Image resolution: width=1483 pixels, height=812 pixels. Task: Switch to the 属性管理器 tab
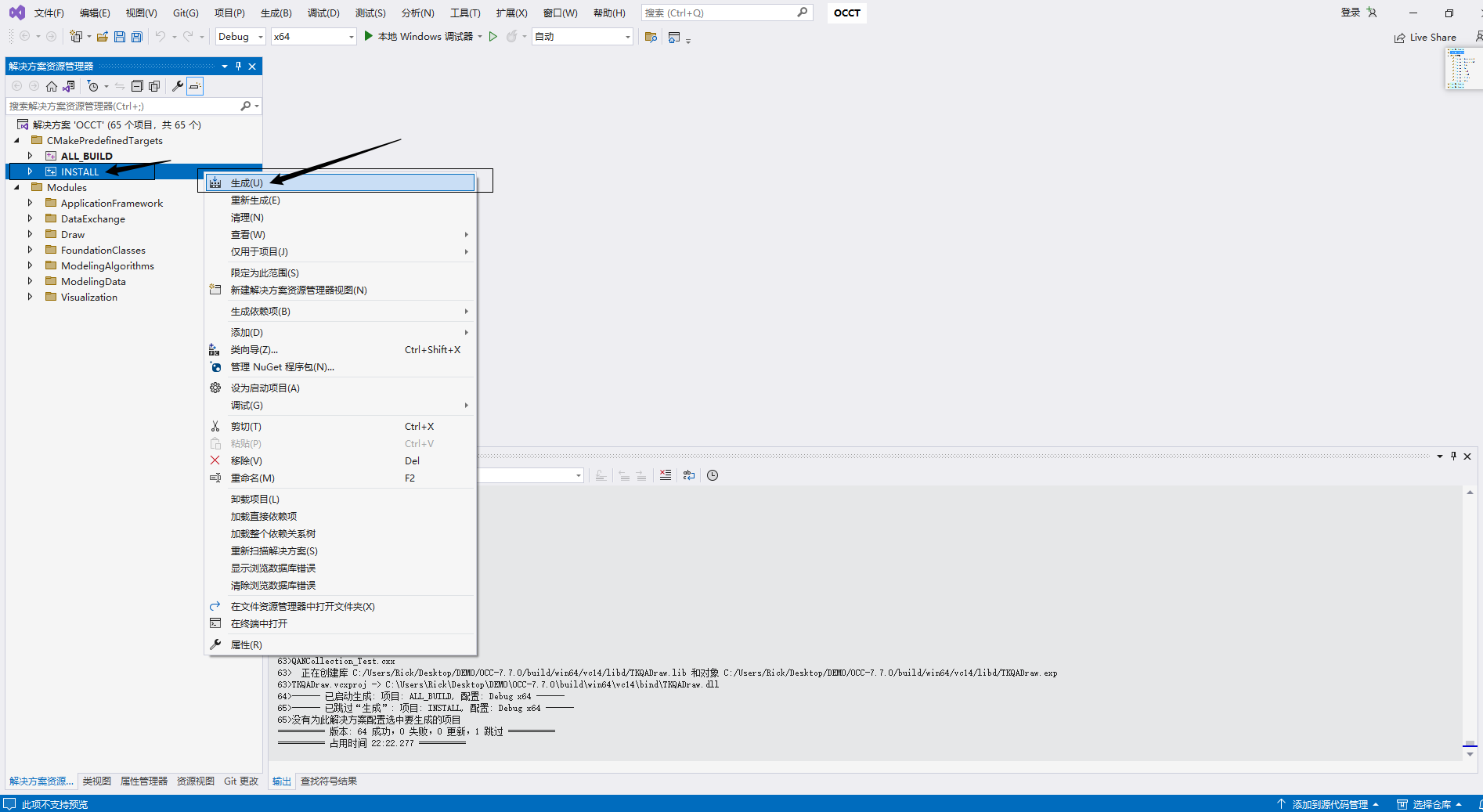(x=144, y=781)
